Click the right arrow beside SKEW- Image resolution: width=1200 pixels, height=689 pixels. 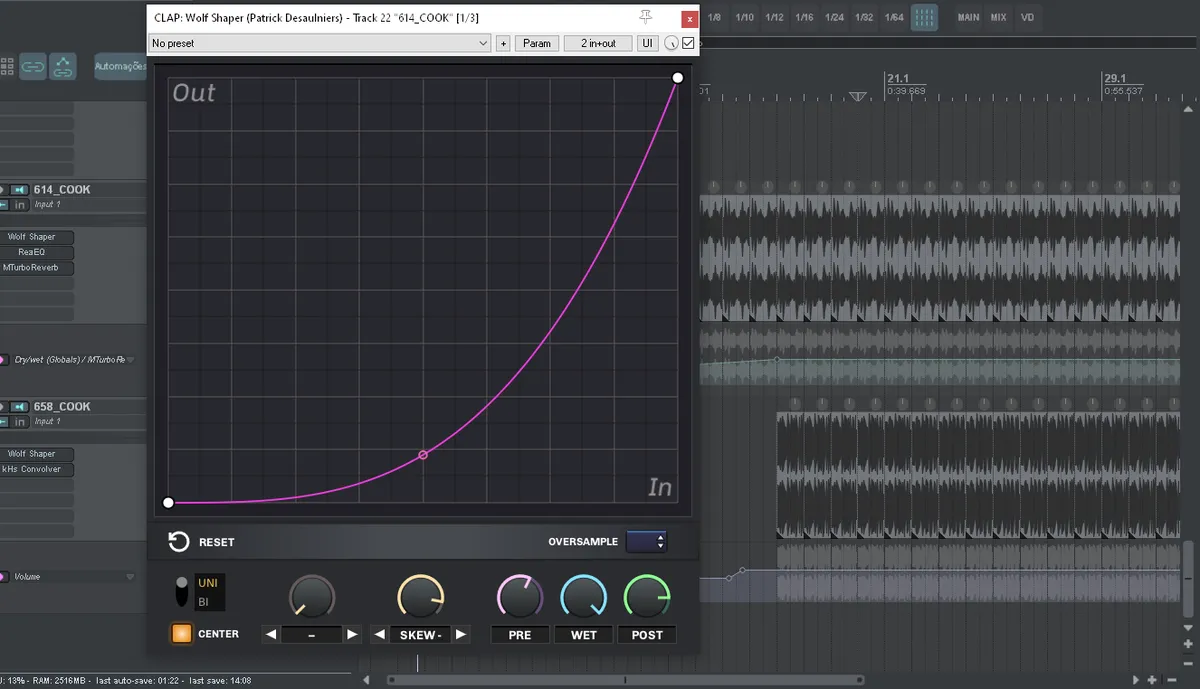coord(461,634)
